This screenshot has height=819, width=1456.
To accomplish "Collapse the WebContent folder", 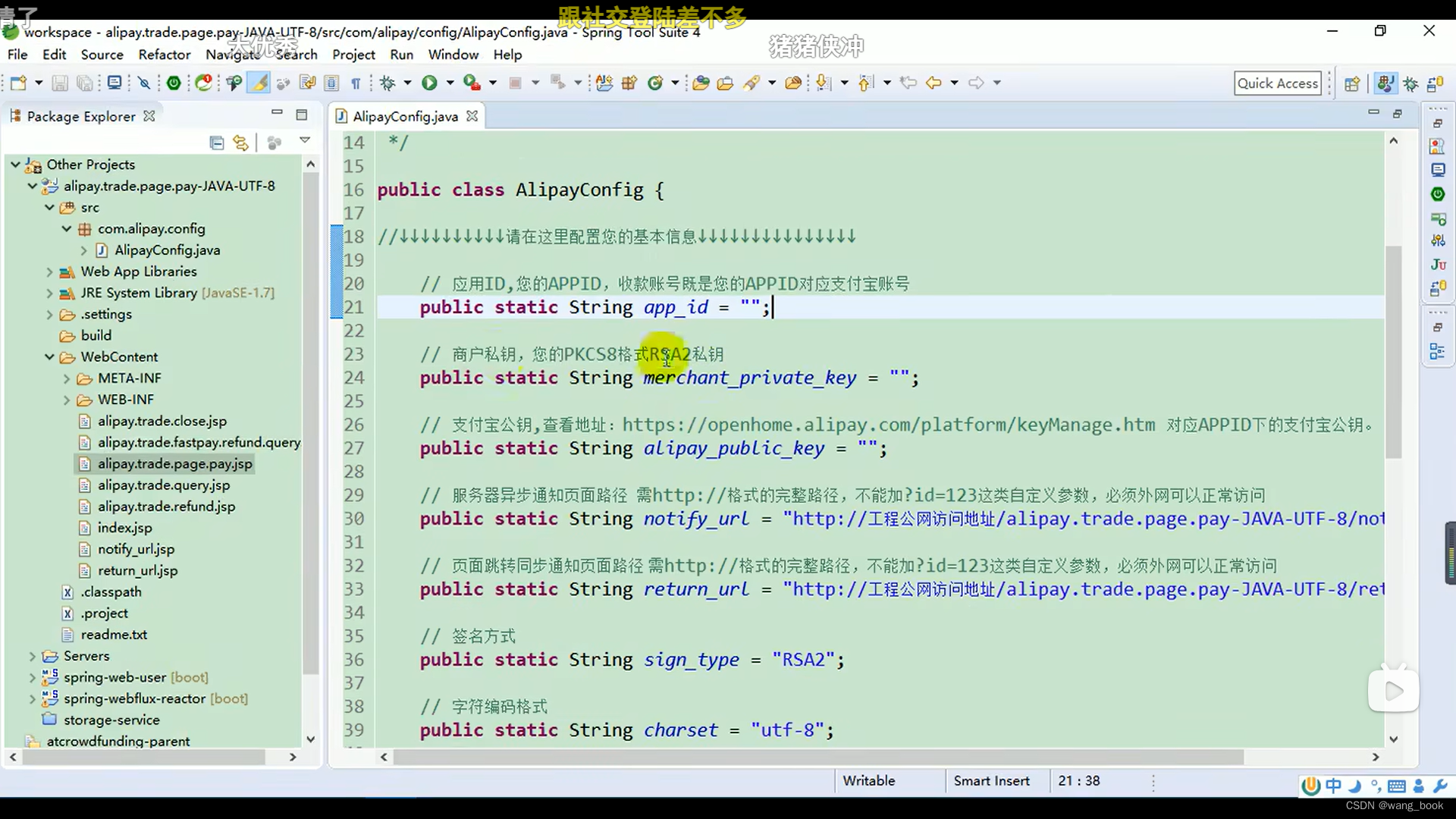I will click(49, 357).
